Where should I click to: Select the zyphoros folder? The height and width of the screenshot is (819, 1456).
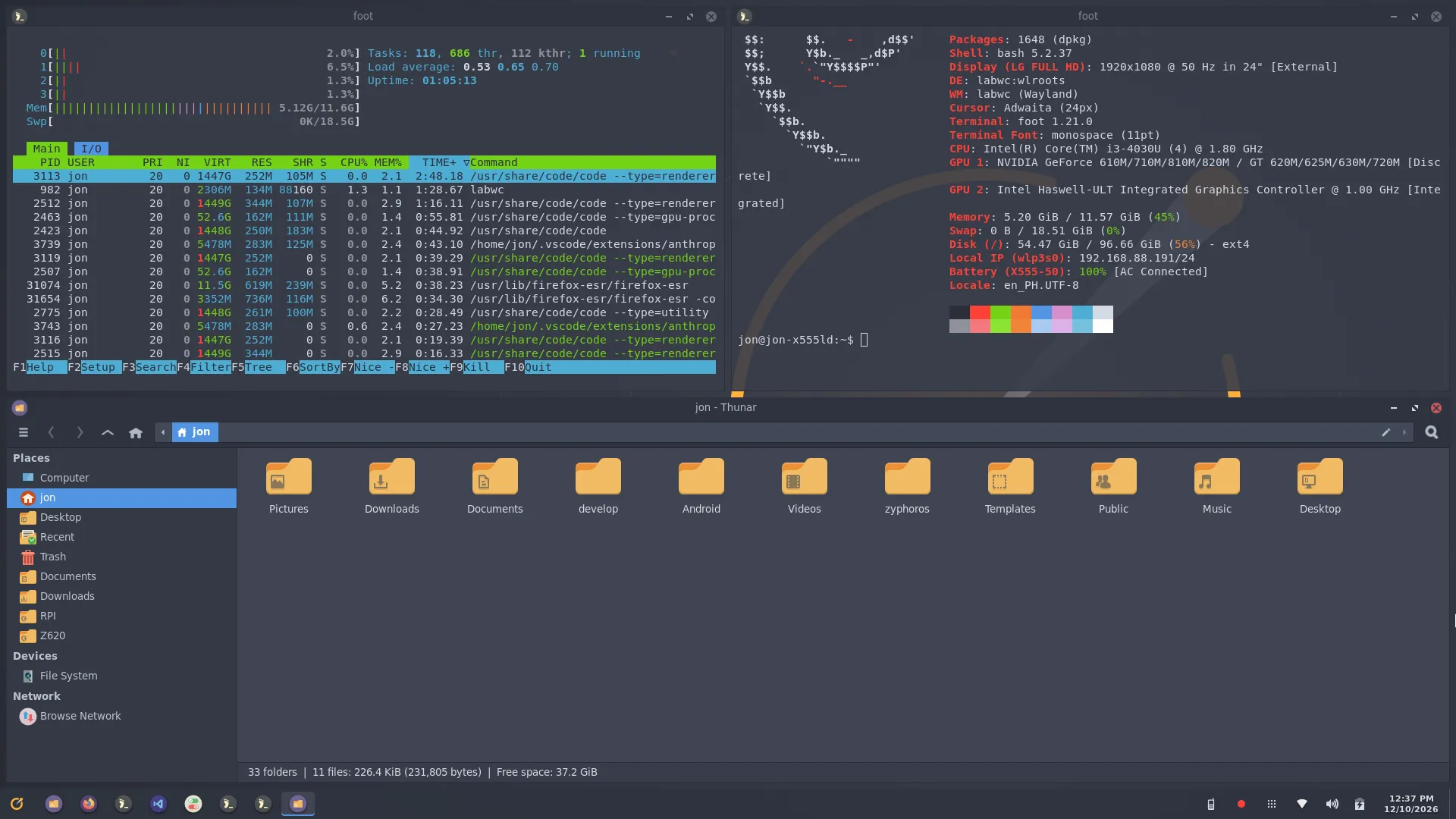coord(908,486)
